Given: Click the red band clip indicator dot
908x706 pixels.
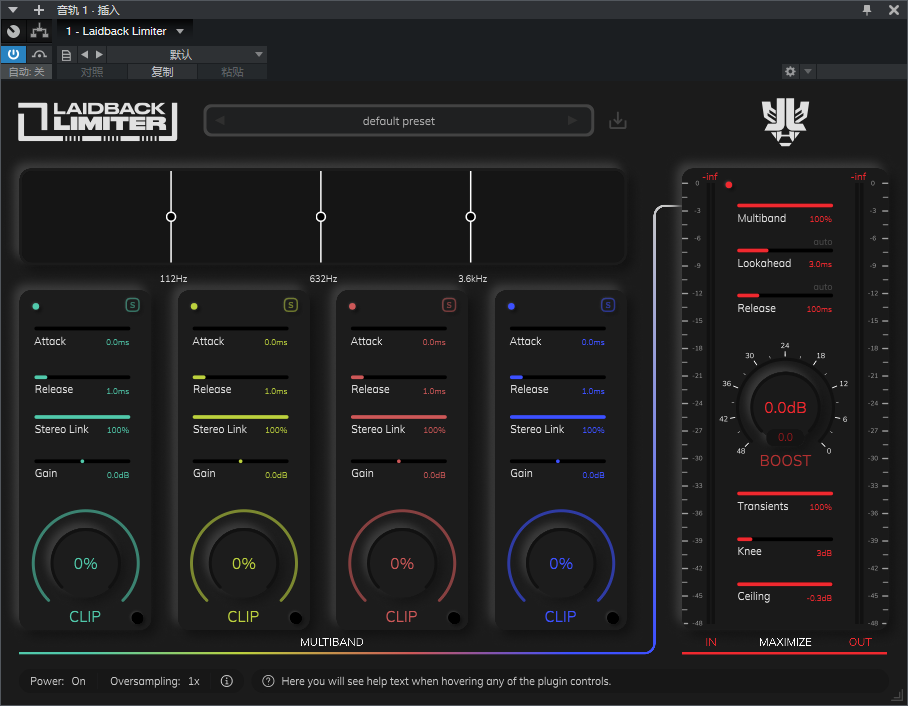Looking at the screenshot, I should 454,617.
